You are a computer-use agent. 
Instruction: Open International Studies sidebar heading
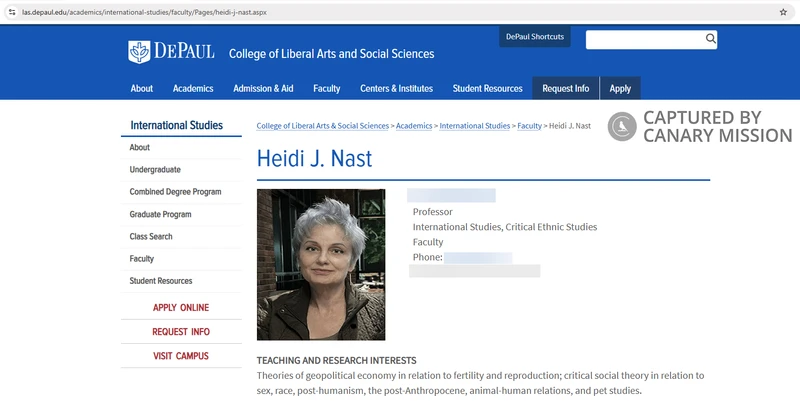[177, 125]
